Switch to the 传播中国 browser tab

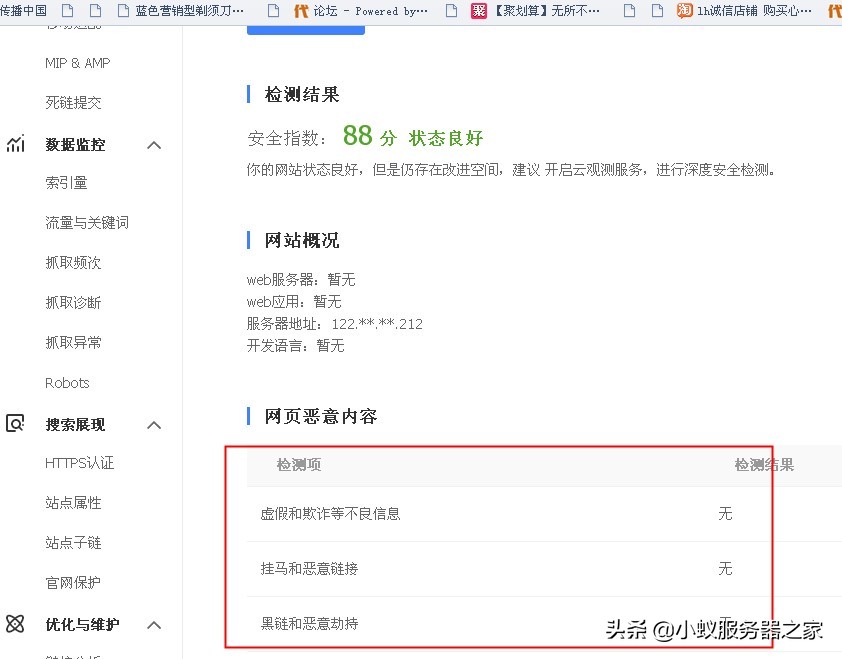[x=26, y=11]
